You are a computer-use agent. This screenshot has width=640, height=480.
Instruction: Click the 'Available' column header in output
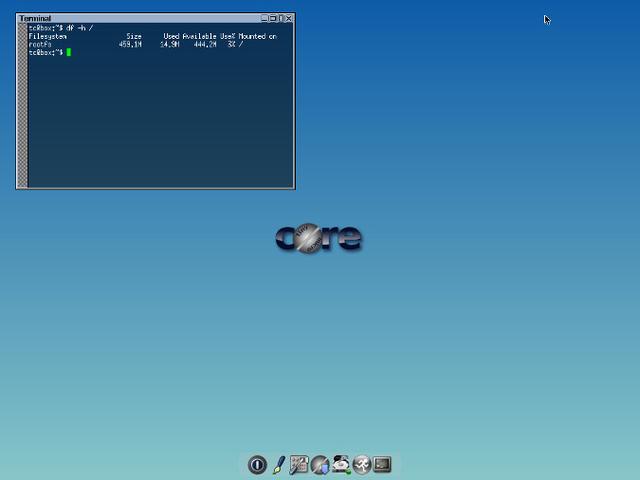point(199,36)
